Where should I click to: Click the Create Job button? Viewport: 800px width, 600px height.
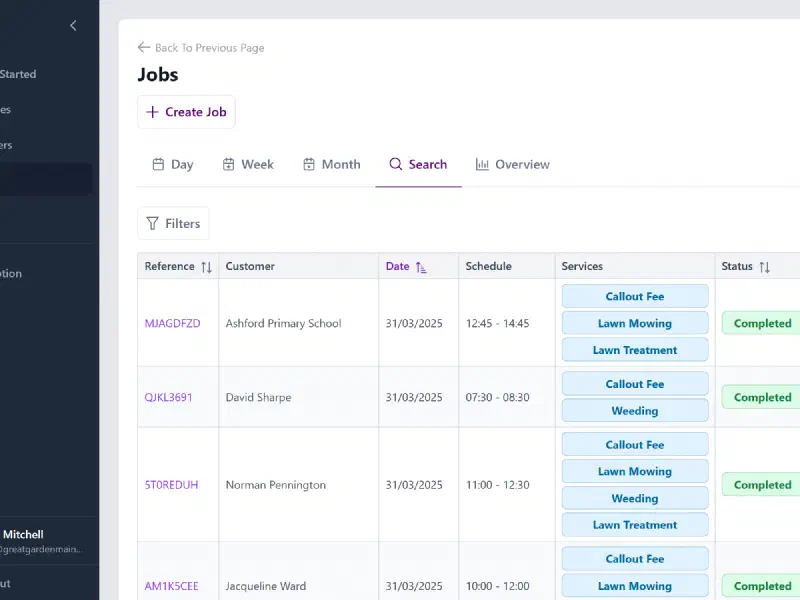tap(186, 112)
